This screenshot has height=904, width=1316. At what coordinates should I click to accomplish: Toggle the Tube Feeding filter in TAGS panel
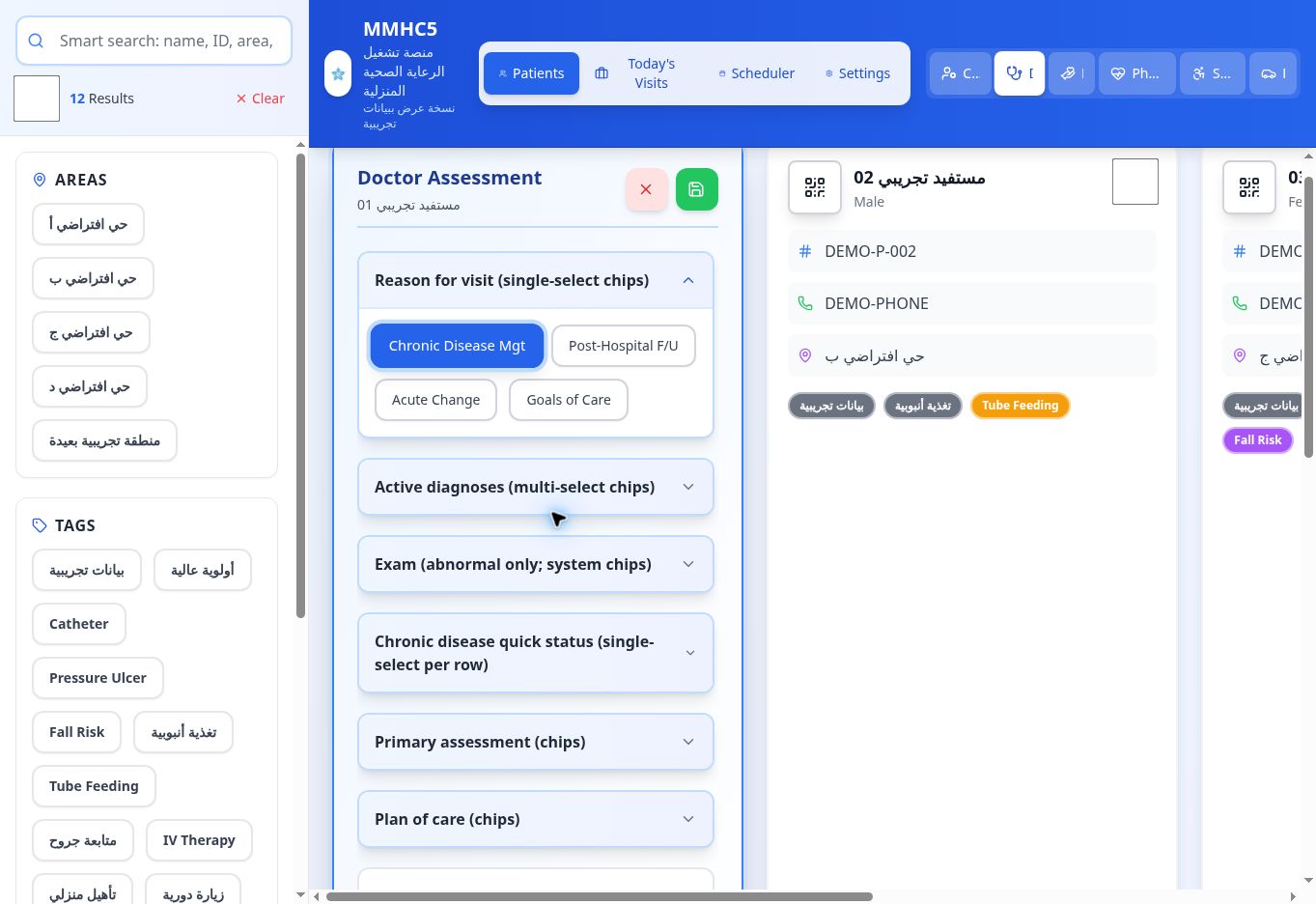pos(94,786)
